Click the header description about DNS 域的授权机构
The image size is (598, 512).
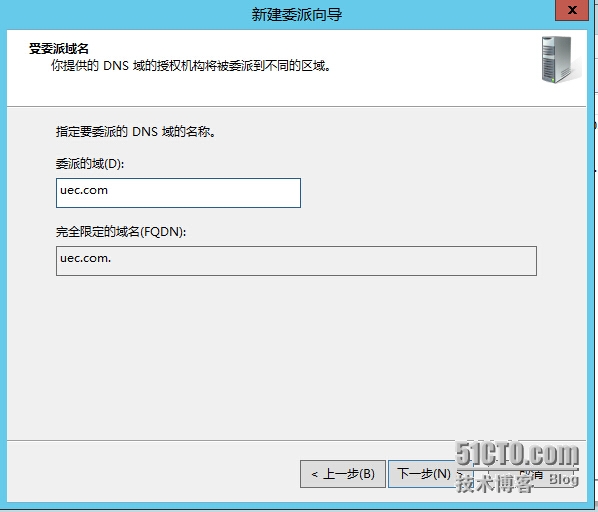coord(191,66)
